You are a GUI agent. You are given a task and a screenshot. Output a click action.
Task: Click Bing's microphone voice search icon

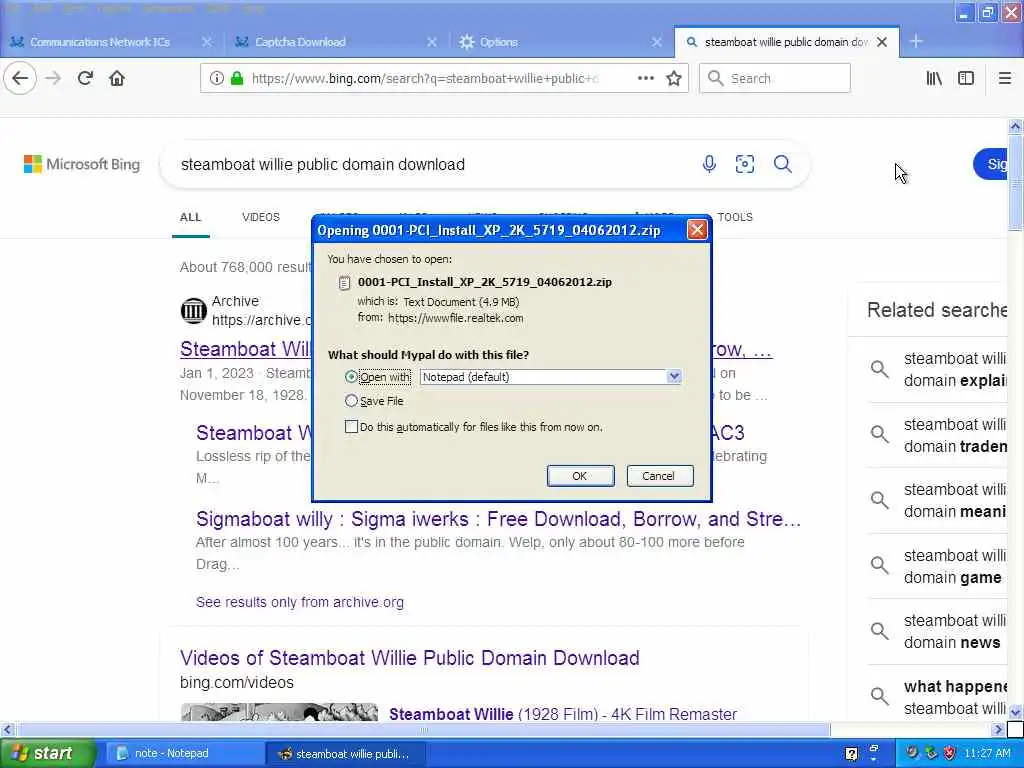(709, 164)
